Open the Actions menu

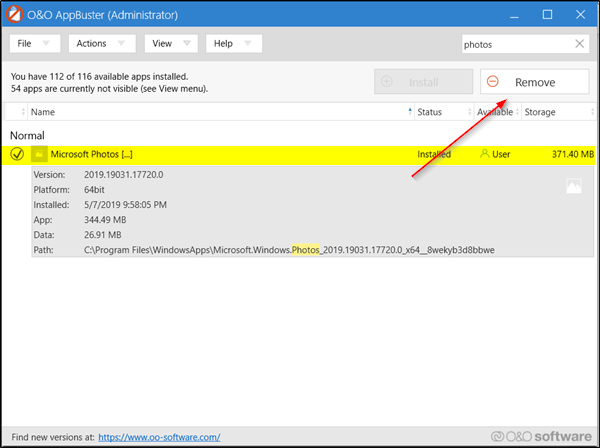click(x=102, y=44)
